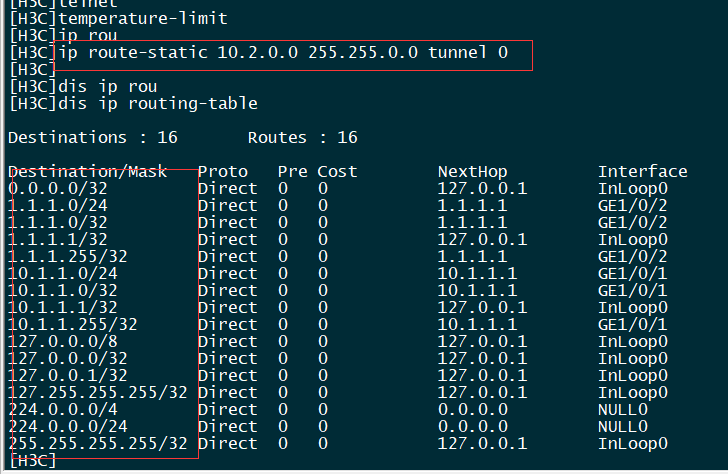Image resolution: width=728 pixels, height=474 pixels.
Task: Click the Pre column header
Action: coord(292,171)
